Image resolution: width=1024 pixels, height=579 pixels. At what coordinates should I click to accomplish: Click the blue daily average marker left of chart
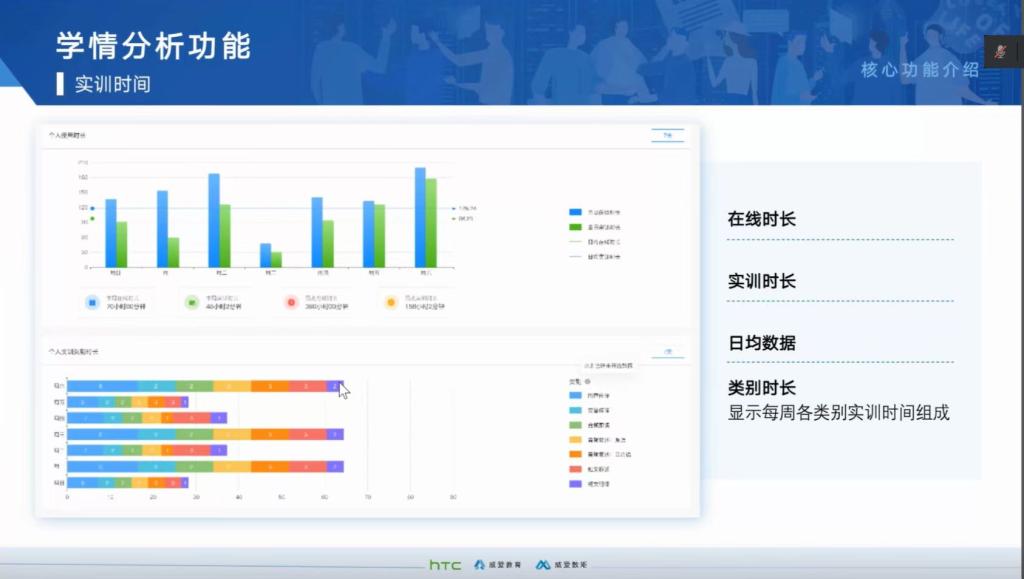pyautogui.click(x=92, y=209)
